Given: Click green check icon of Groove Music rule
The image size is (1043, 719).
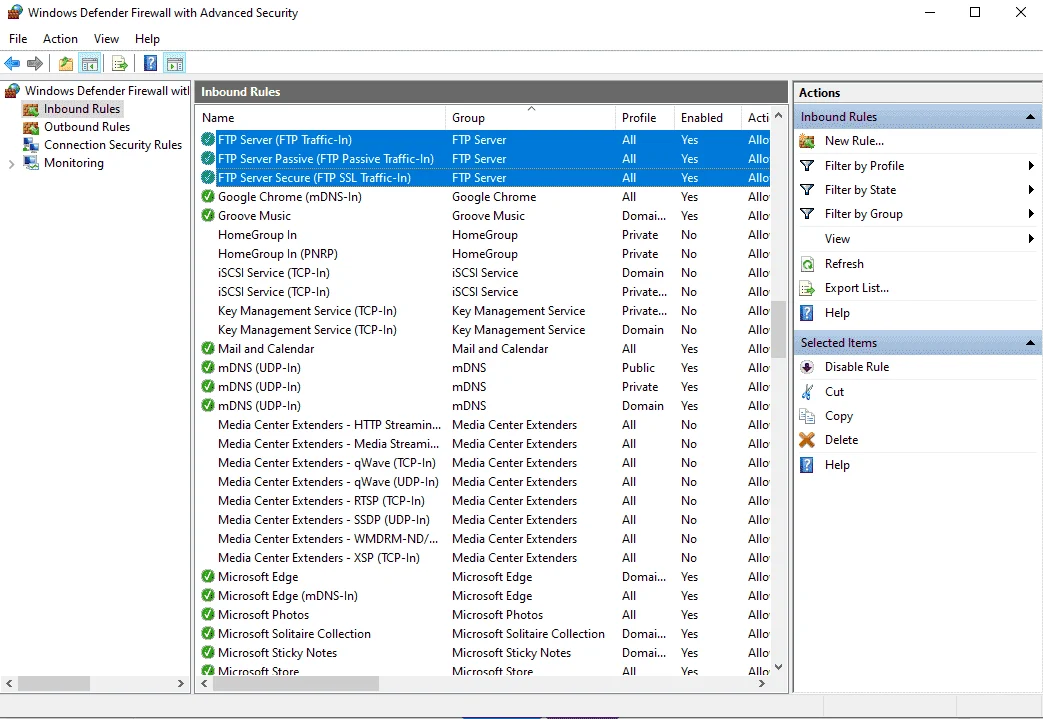Looking at the screenshot, I should click(x=208, y=216).
